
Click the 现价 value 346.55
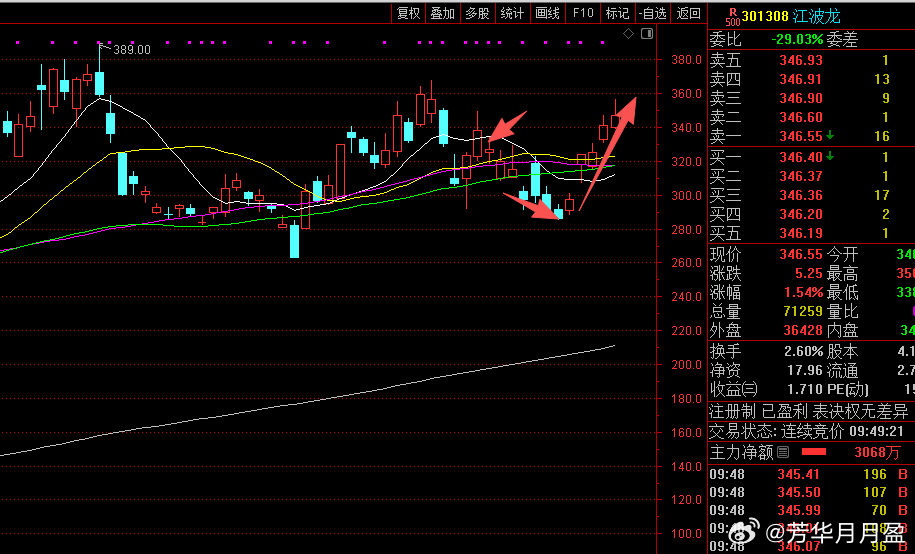[x=801, y=255]
